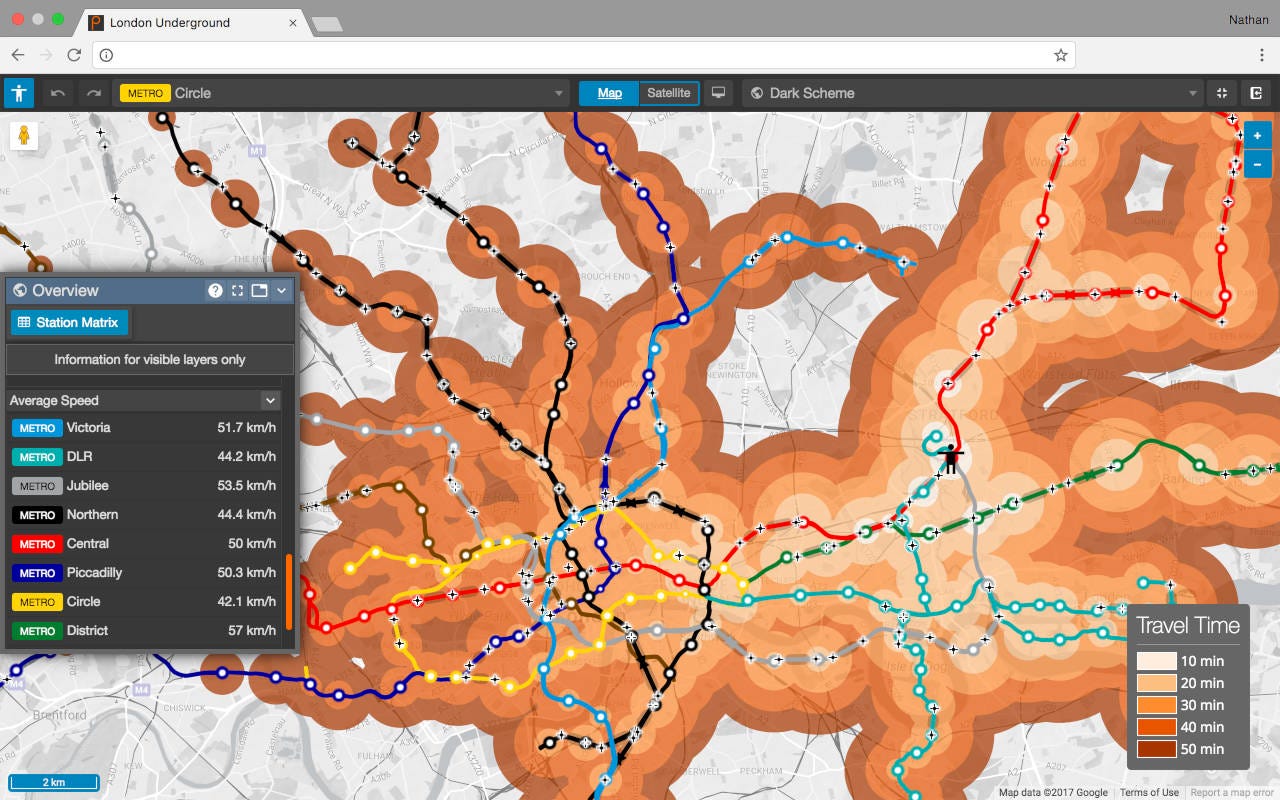Switch to the Satellite view
This screenshot has width=1280, height=800.
pyautogui.click(x=668, y=92)
